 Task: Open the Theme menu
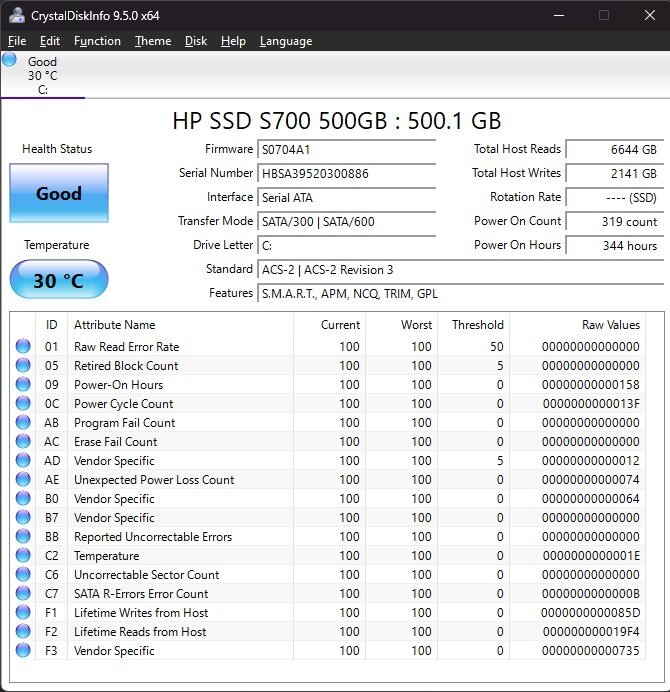[x=153, y=41]
